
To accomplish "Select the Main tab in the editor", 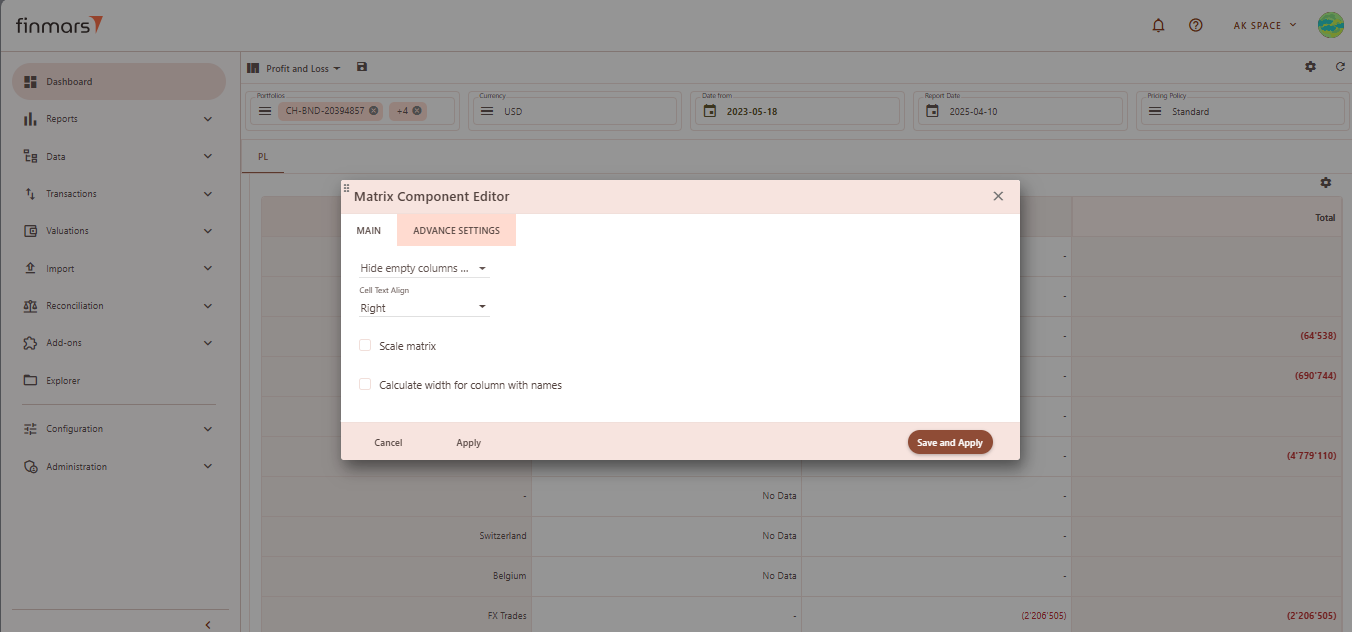I will (x=368, y=231).
